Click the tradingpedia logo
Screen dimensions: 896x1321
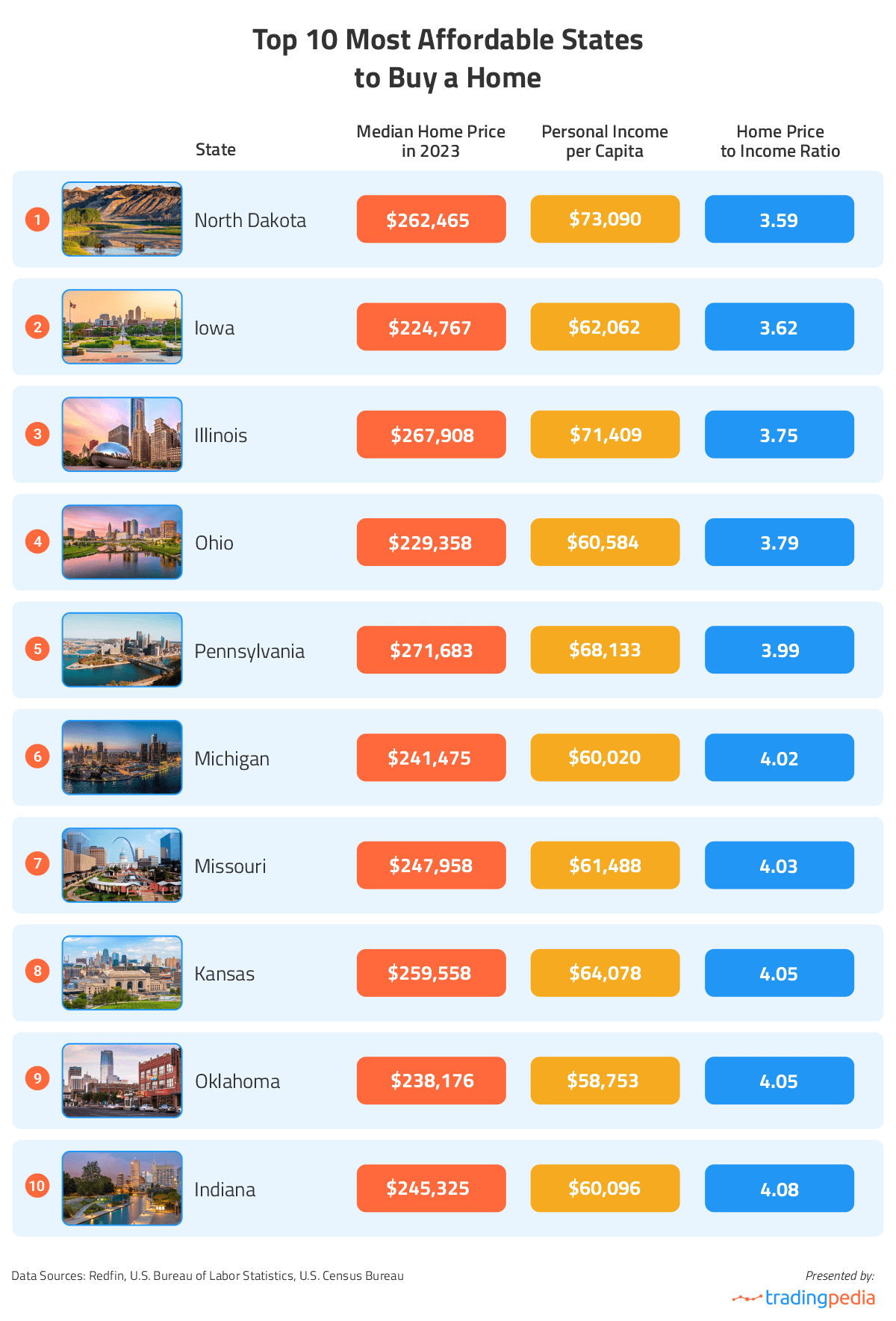tap(803, 1298)
